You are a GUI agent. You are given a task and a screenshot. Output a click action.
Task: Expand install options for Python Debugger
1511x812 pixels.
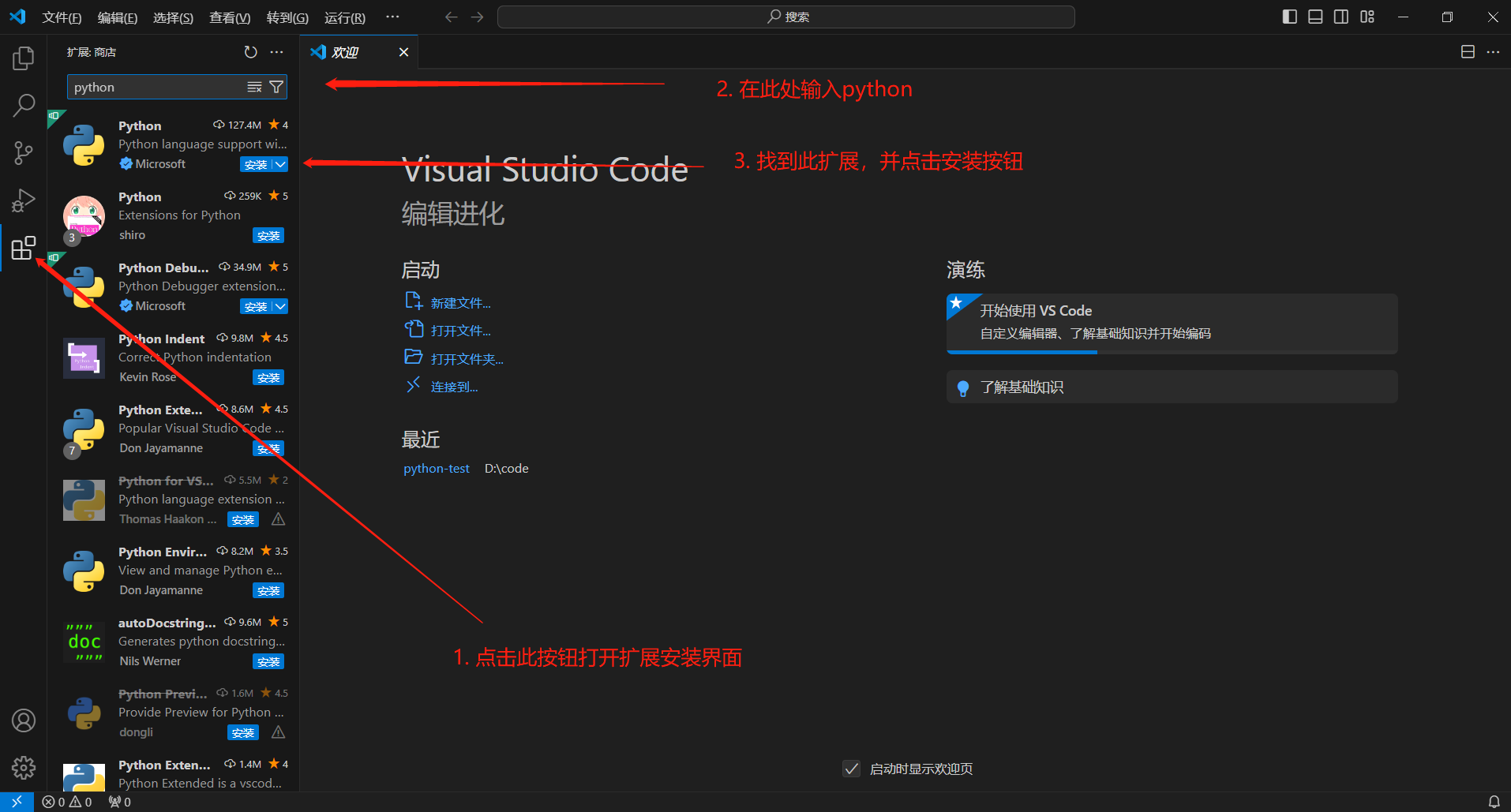(x=280, y=306)
